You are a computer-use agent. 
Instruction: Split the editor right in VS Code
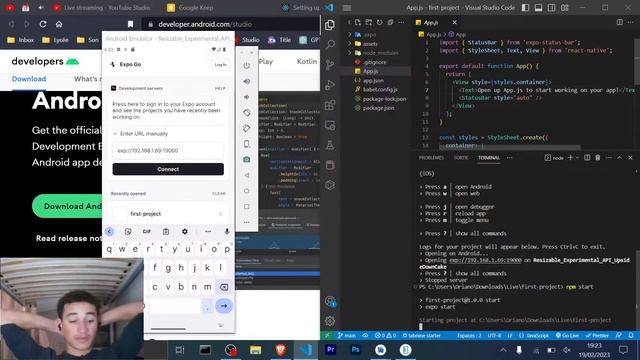pos(620,22)
